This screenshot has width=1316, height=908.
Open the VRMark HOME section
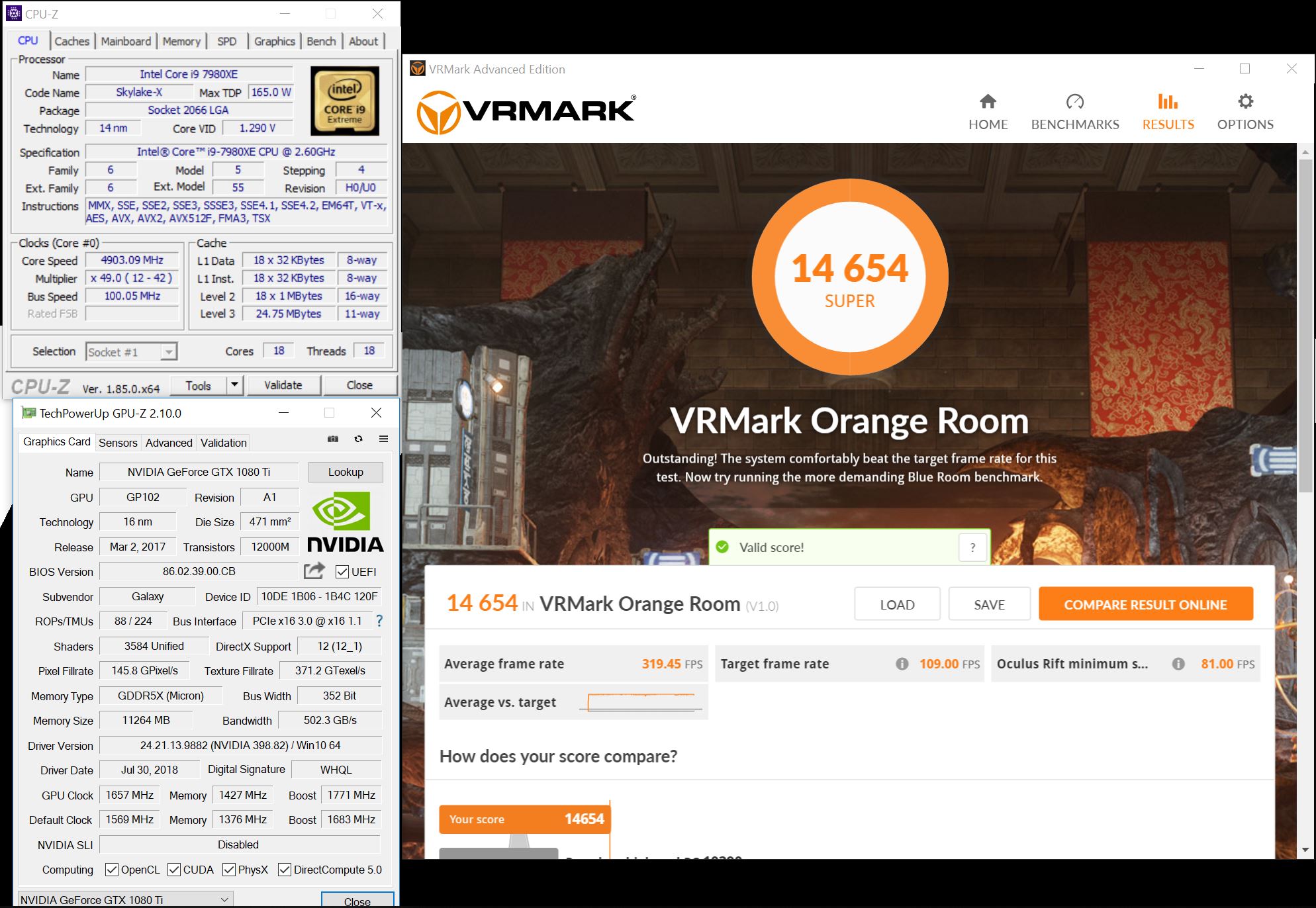pyautogui.click(x=988, y=113)
